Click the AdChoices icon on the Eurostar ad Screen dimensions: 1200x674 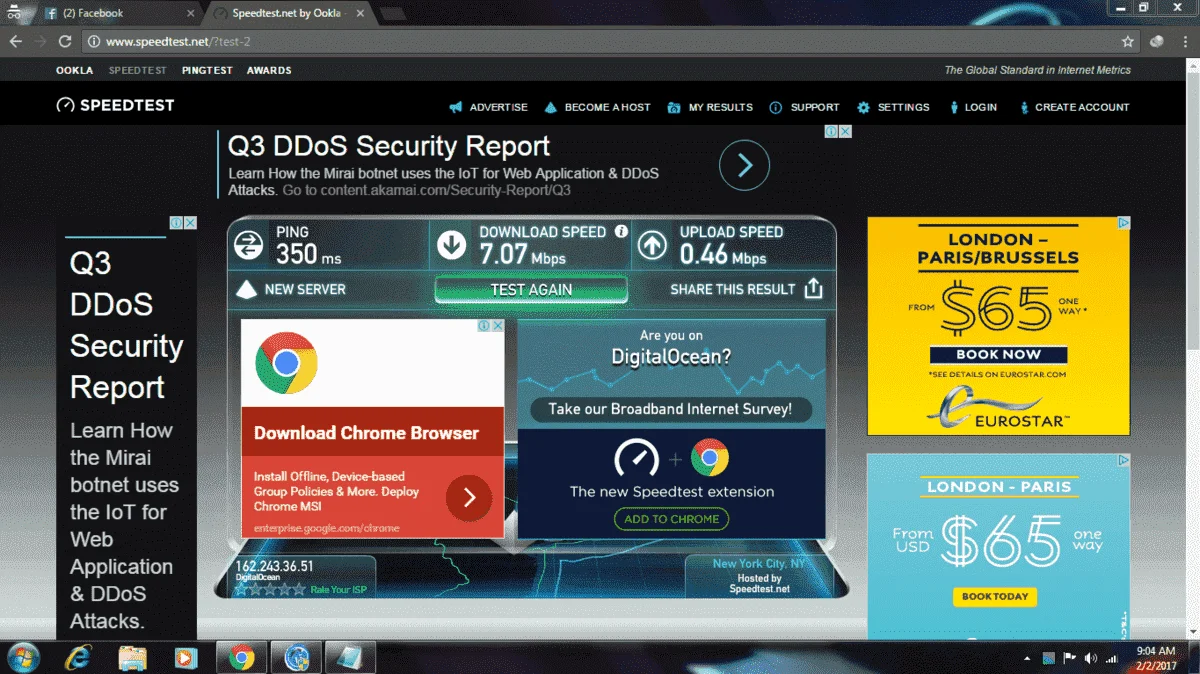coord(1123,223)
